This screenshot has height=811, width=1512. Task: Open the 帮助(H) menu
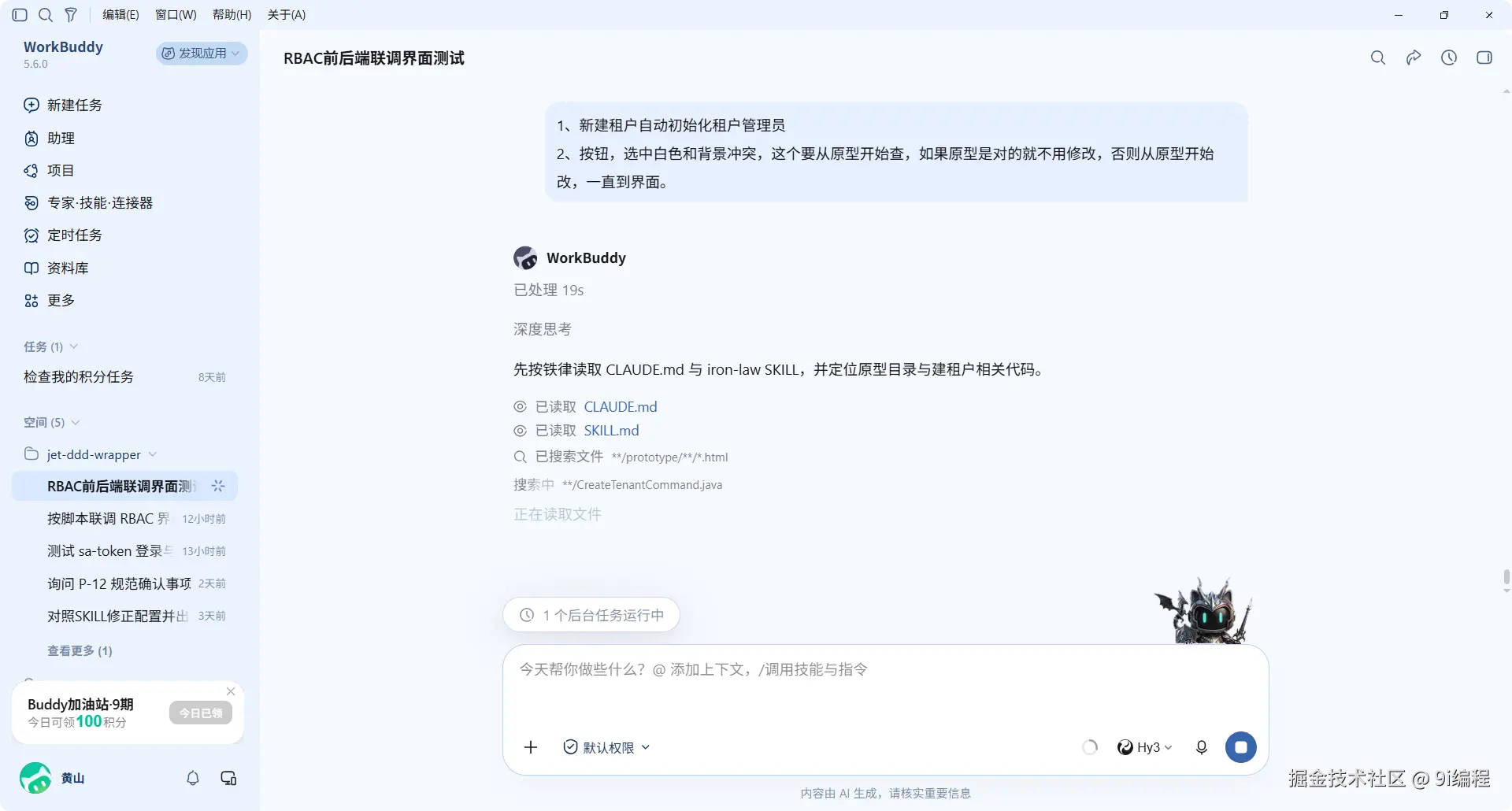tap(232, 15)
